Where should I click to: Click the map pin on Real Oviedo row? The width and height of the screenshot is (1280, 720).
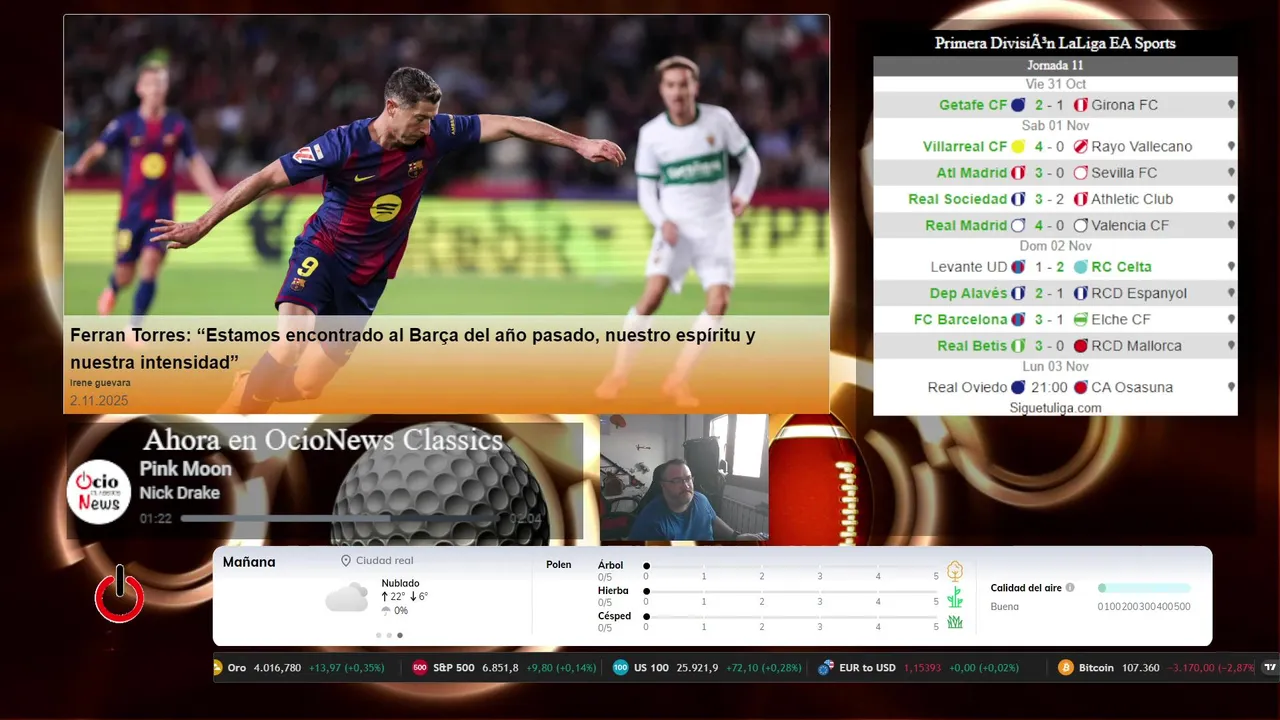(1231, 387)
